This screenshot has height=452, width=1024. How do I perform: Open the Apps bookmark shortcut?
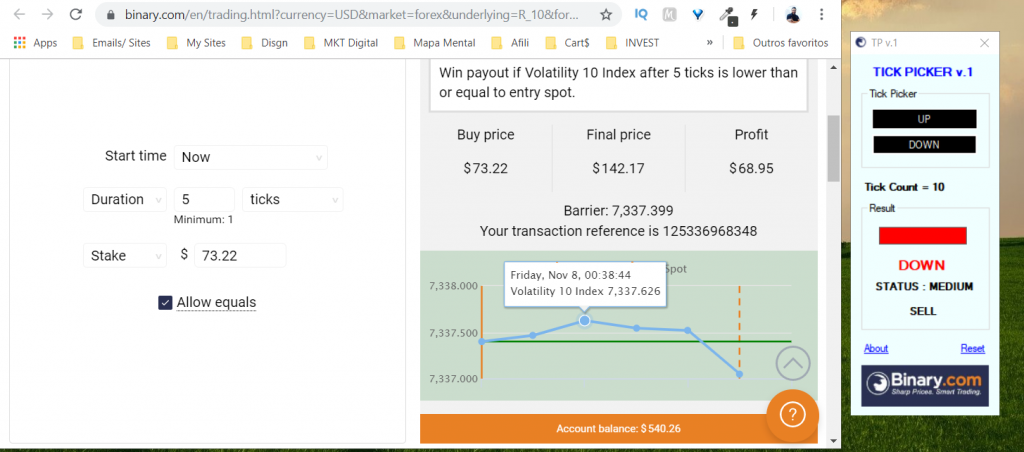tap(35, 43)
